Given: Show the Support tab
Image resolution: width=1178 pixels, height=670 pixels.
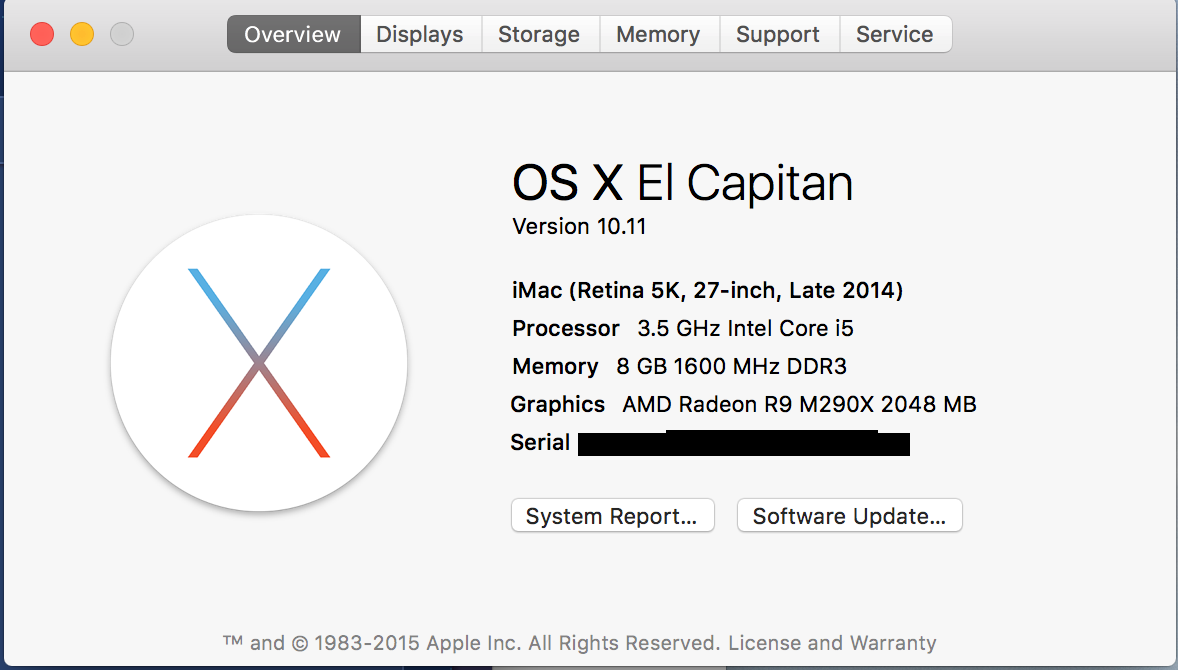Looking at the screenshot, I should click(778, 35).
